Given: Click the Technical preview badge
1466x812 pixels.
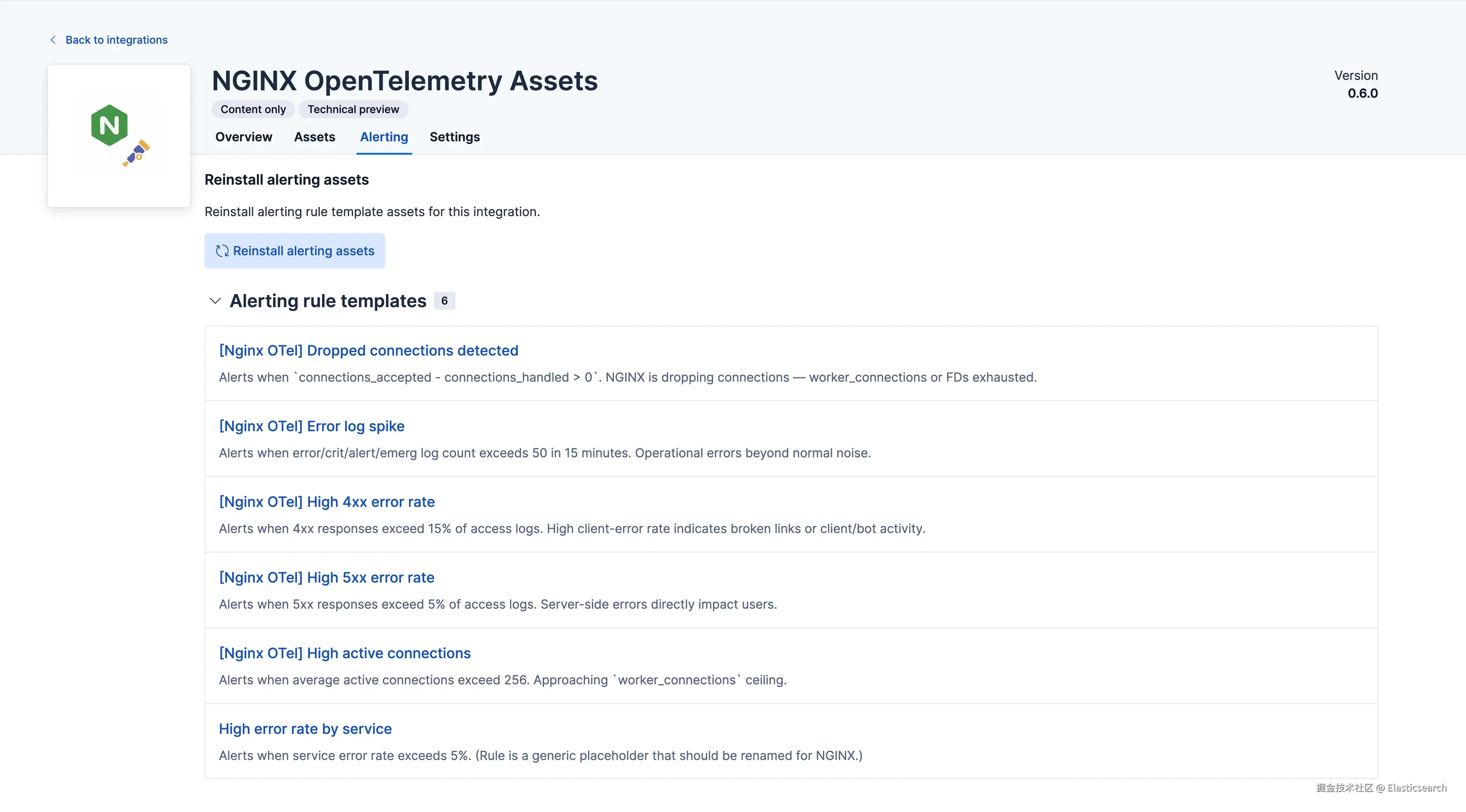Looking at the screenshot, I should tap(354, 109).
